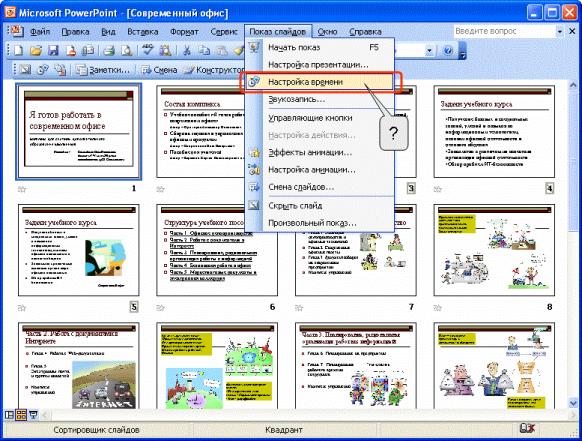
Task: Click the animation star under slide 8
Action: pos(438,308)
